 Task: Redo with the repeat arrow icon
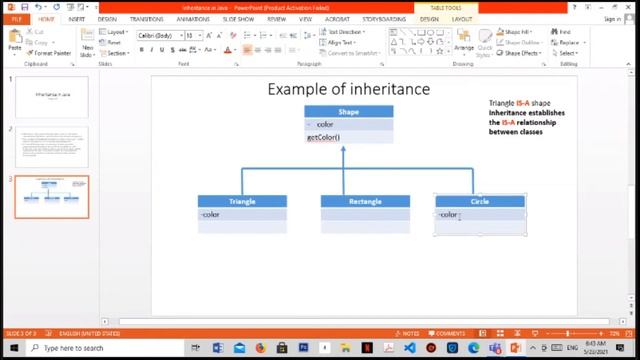coord(56,7)
